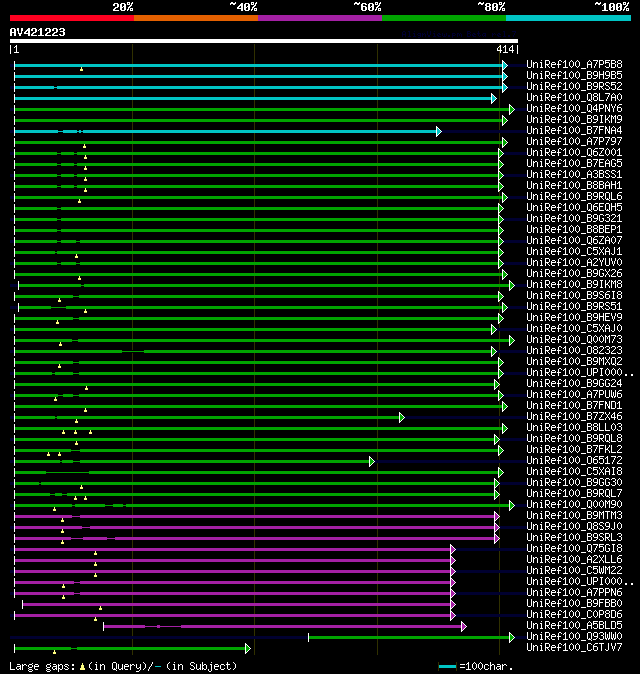Click the UniRef100_A2XLL6 label
The image size is (640, 674).
pyautogui.click(x=574, y=560)
